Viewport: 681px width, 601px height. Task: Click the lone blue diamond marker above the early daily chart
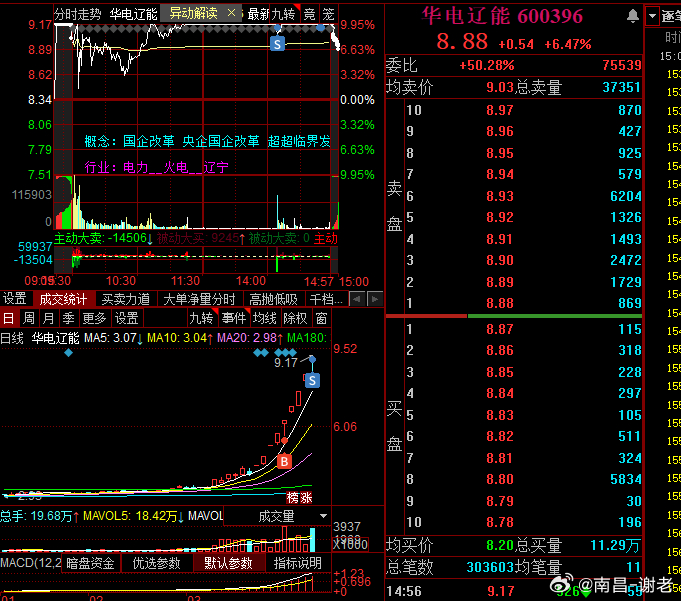68,353
